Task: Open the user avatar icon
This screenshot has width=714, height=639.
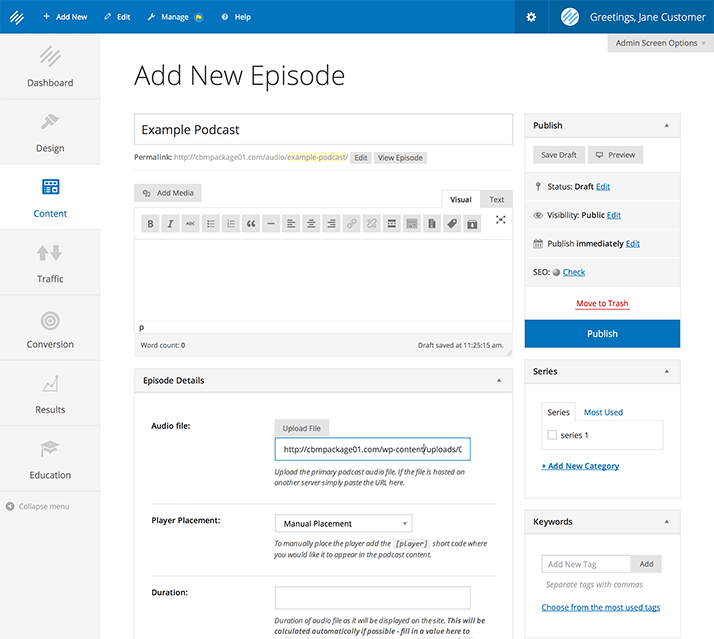Action: point(570,17)
